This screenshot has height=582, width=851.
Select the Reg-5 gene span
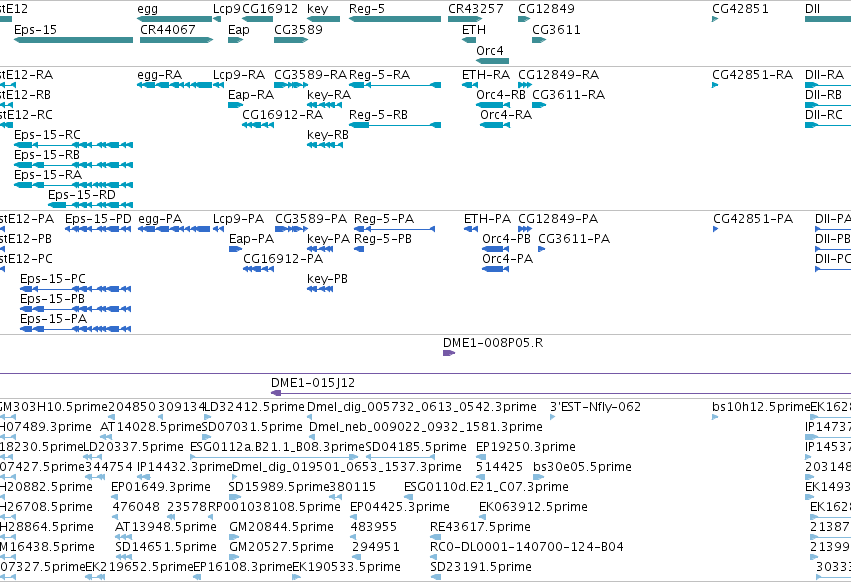coord(395,19)
